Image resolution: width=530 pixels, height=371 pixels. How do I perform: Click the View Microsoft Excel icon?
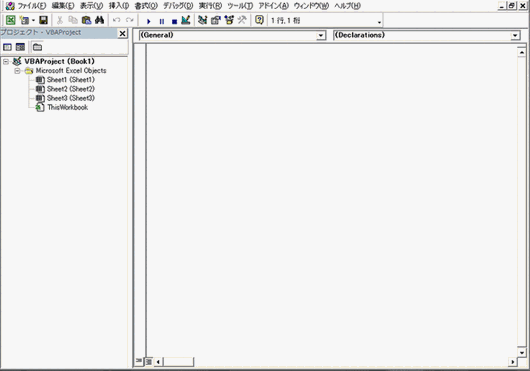(10, 20)
